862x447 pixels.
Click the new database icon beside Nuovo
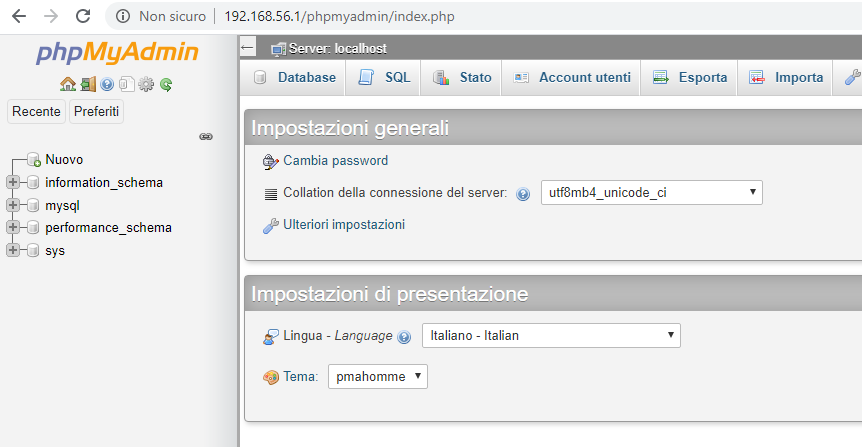pyautogui.click(x=34, y=159)
